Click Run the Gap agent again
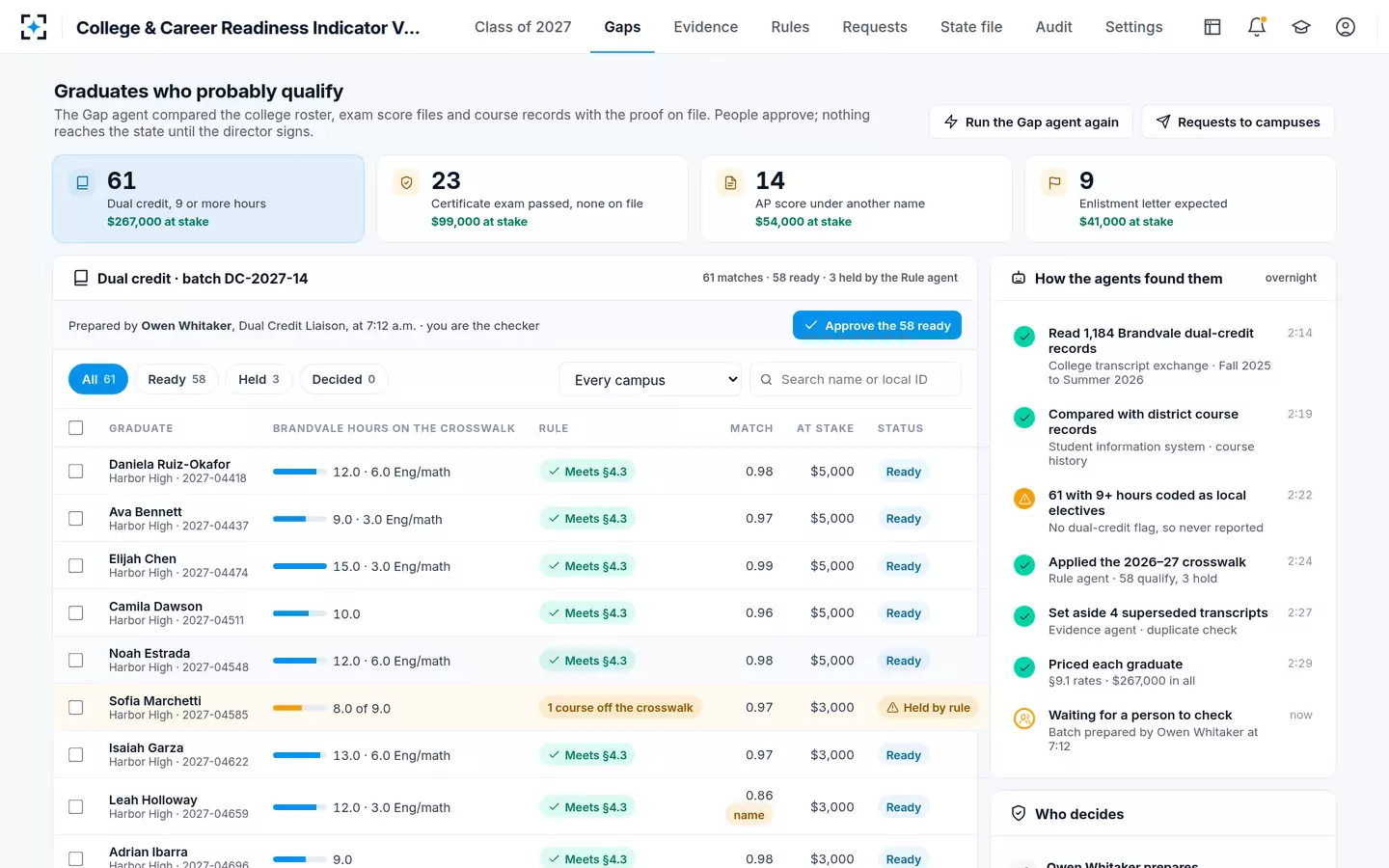1389x868 pixels. [1031, 122]
